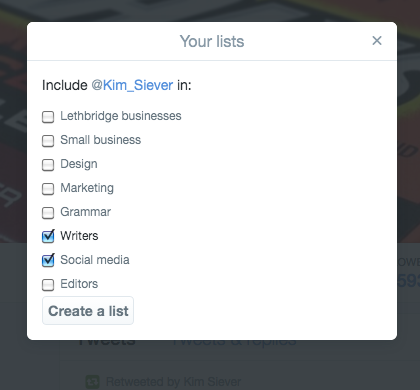Viewport: 420px width, 390px height.
Task: Uncheck the Writers list checkbox
Action: tap(48, 236)
